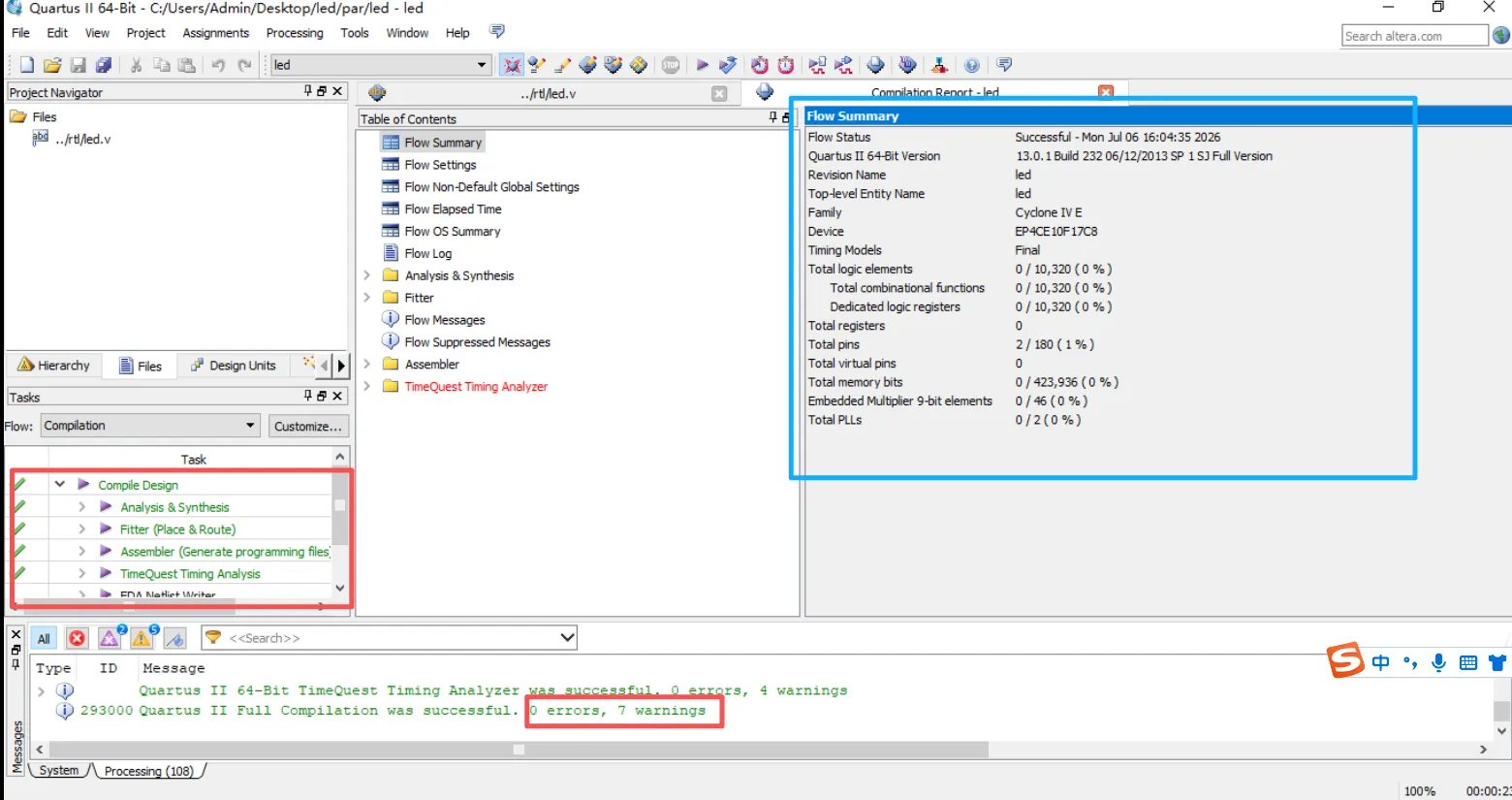Toggle the IME soft keyboard
The height and width of the screenshot is (800, 1512).
pos(1468,662)
